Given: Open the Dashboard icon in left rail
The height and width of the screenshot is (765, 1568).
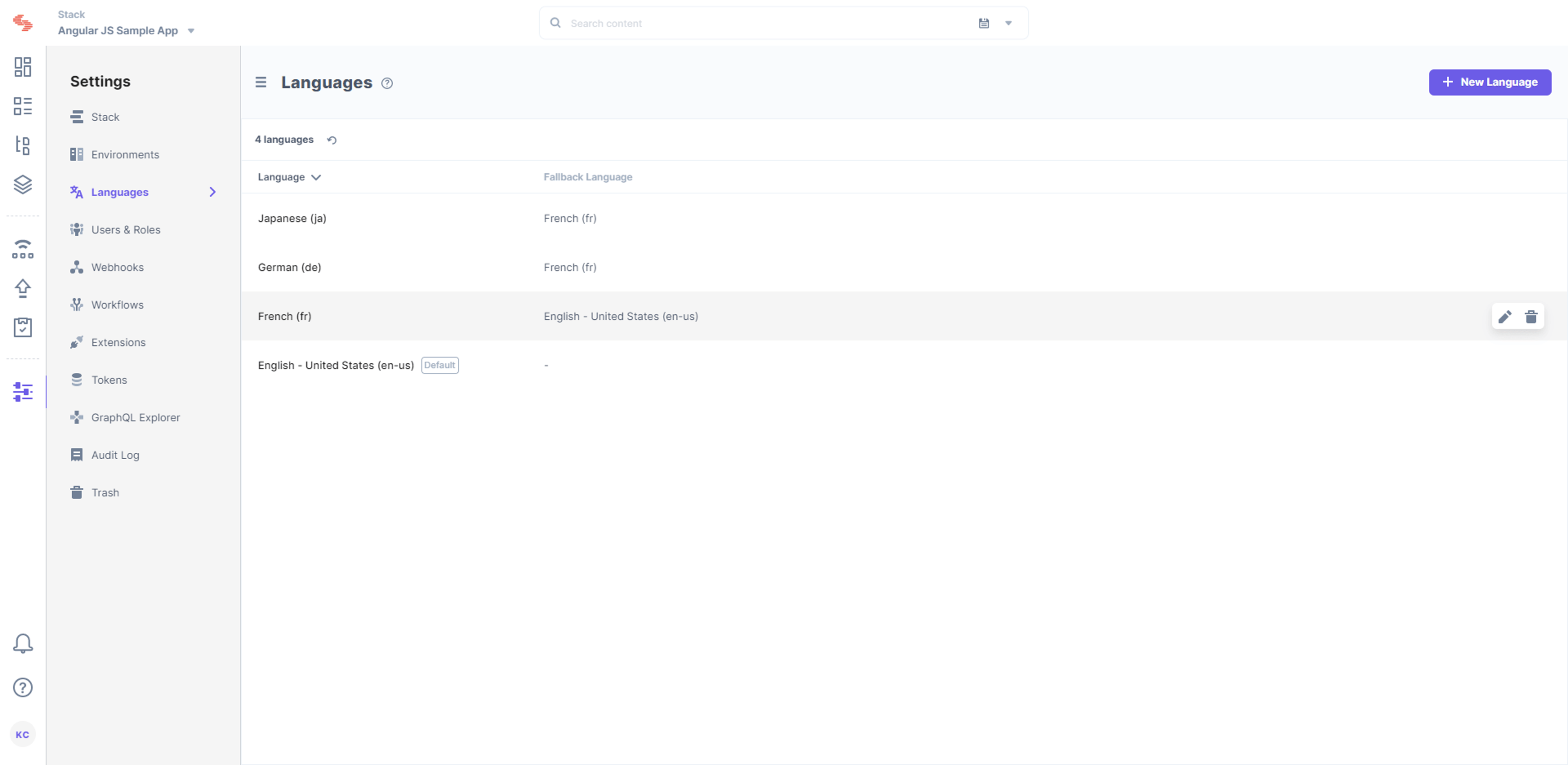Looking at the screenshot, I should pos(22,67).
